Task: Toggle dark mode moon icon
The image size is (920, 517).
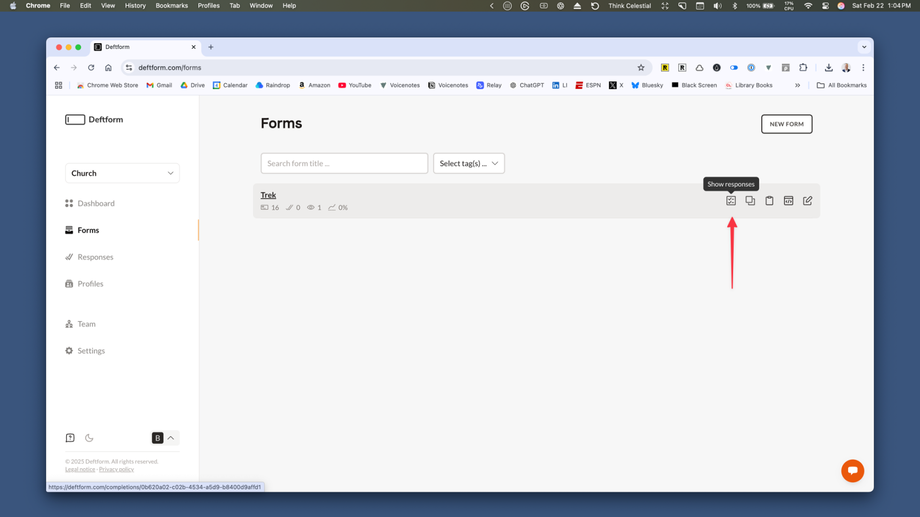Action: (89, 438)
